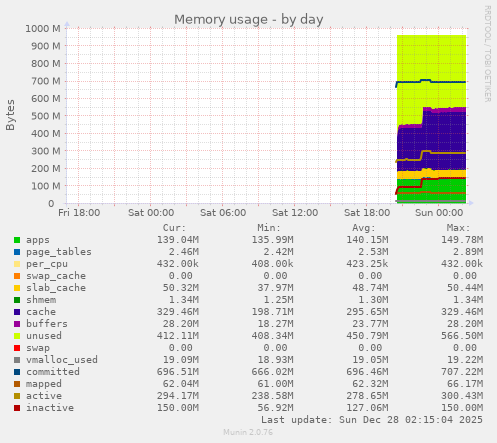This screenshot has height=443, width=497.
Task: Click the slab_cache yellow legend swatch
Action: [x=17, y=288]
